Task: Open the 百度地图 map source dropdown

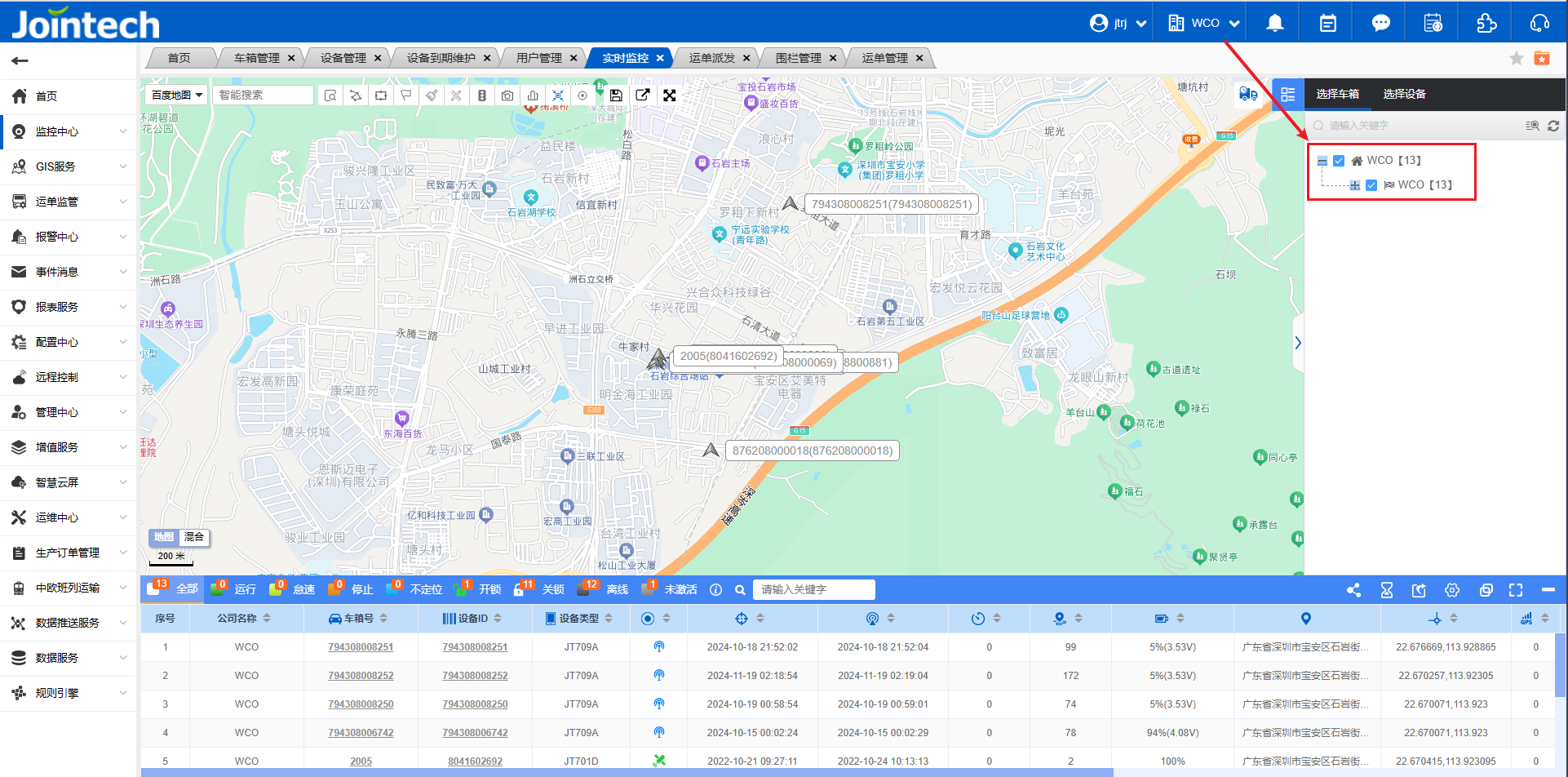Action: 176,95
